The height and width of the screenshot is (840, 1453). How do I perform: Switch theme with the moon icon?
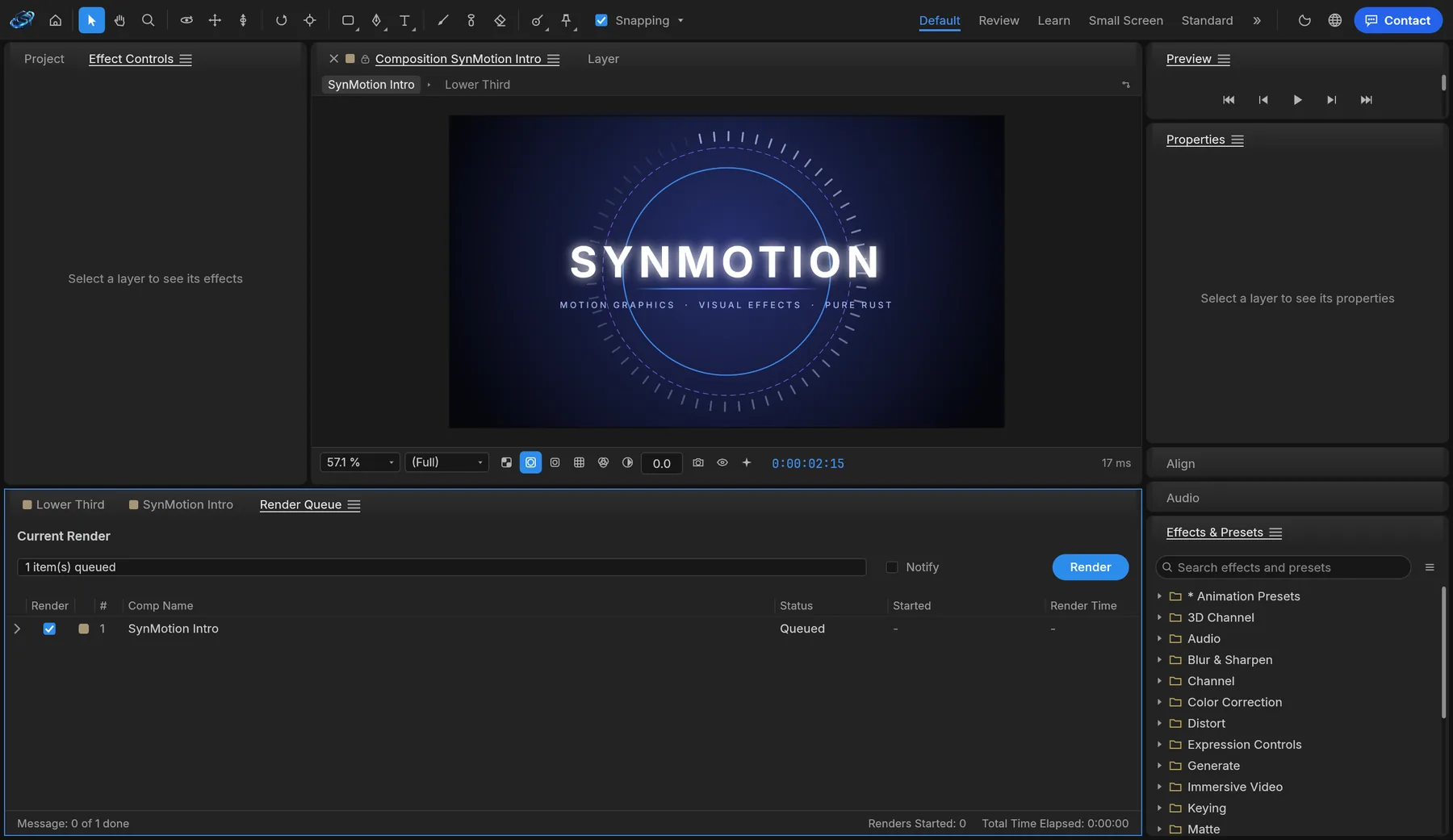pos(1304,20)
